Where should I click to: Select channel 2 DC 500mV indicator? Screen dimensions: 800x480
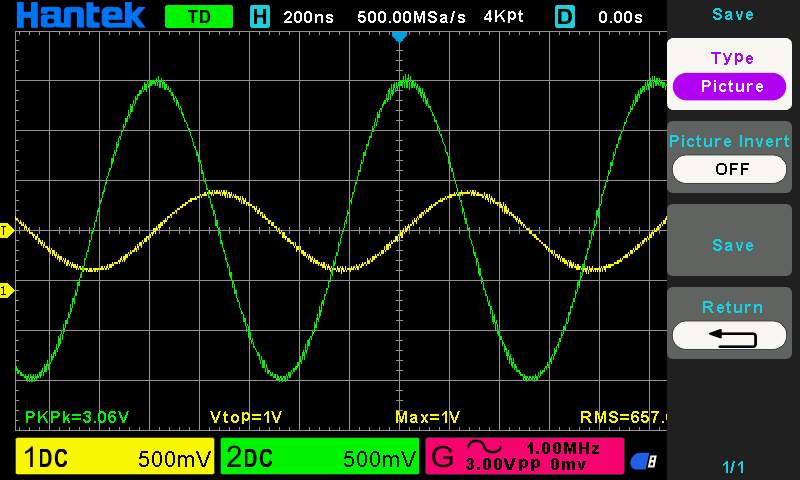(320, 456)
